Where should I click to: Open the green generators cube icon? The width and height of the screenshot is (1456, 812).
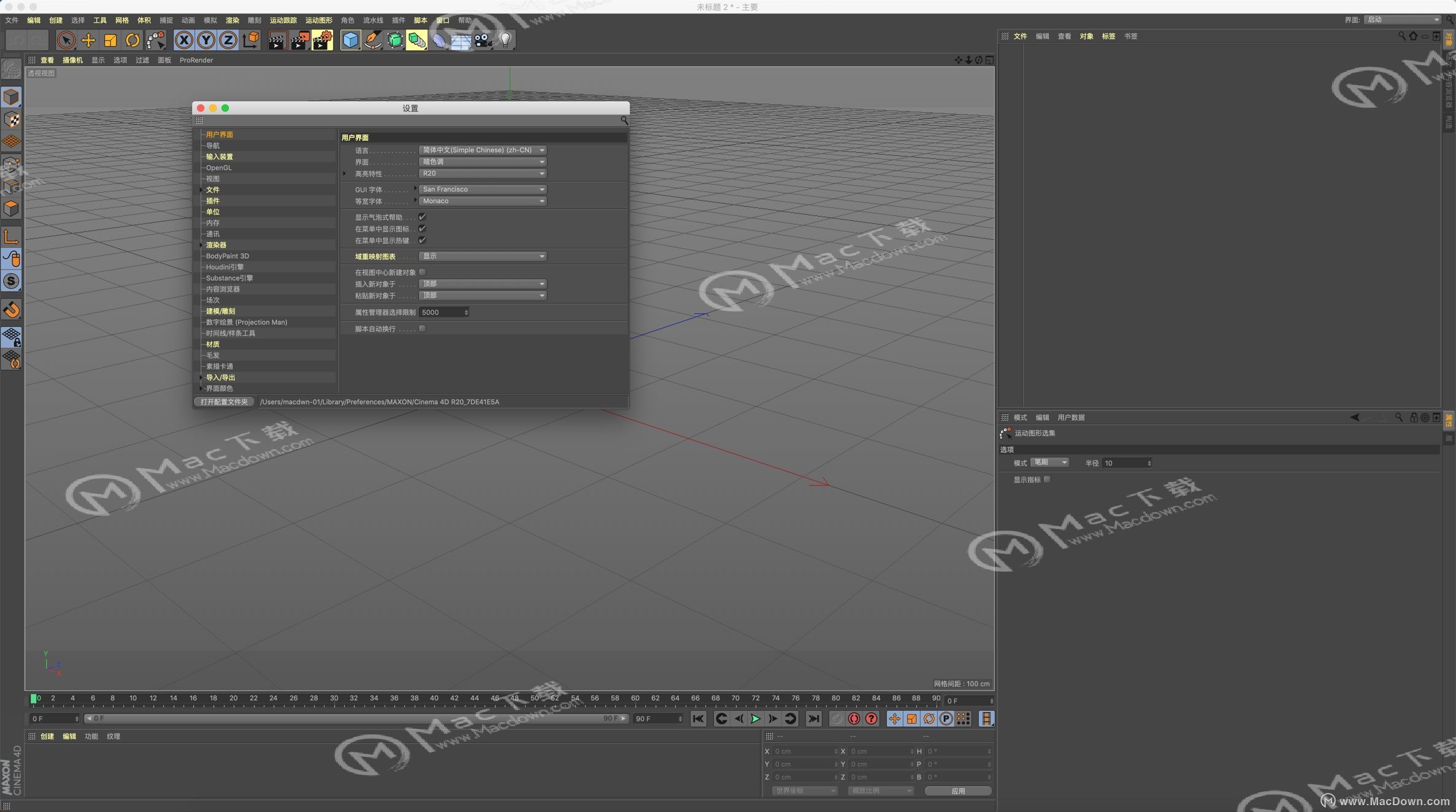(x=395, y=40)
